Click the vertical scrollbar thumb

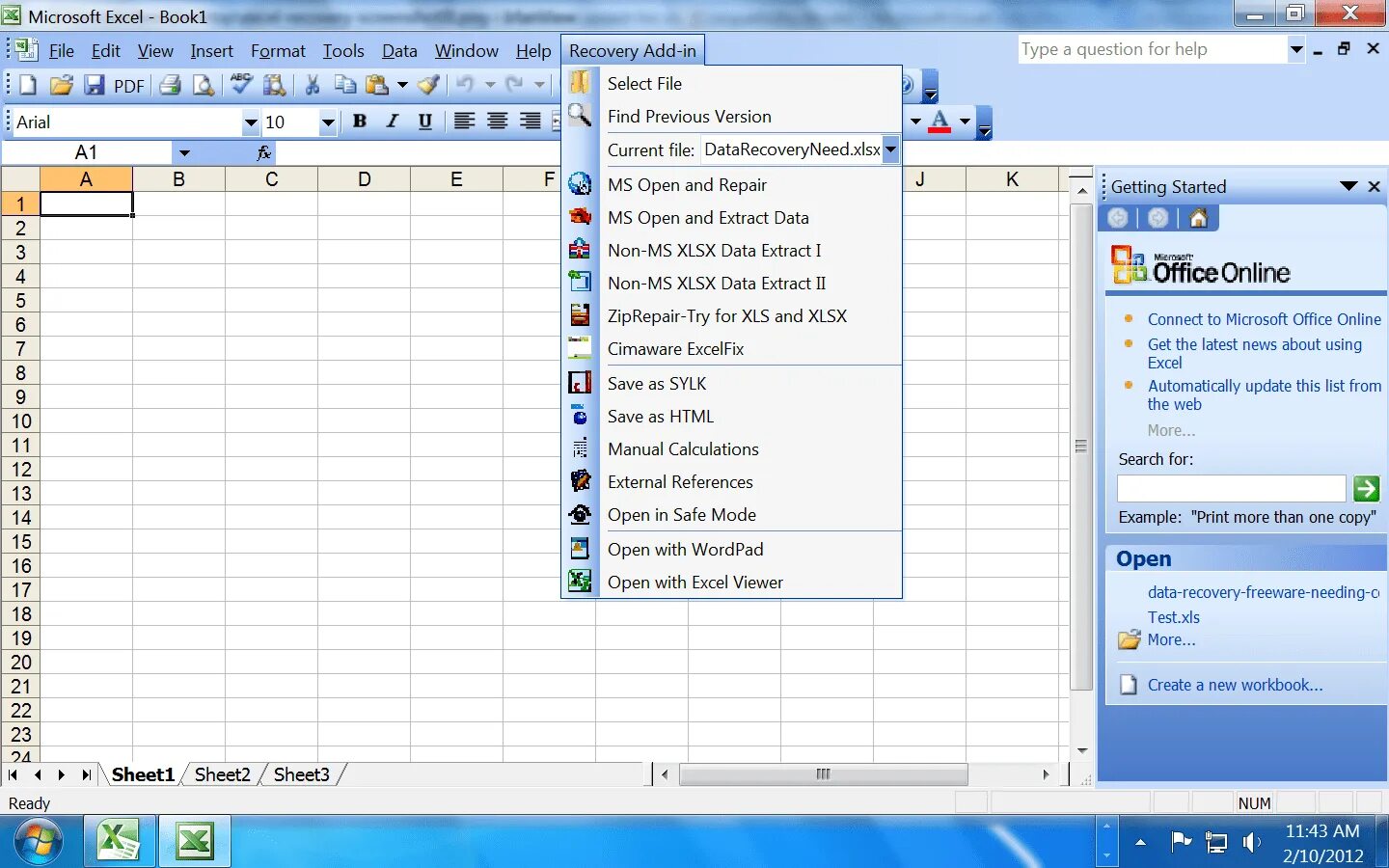(1081, 446)
